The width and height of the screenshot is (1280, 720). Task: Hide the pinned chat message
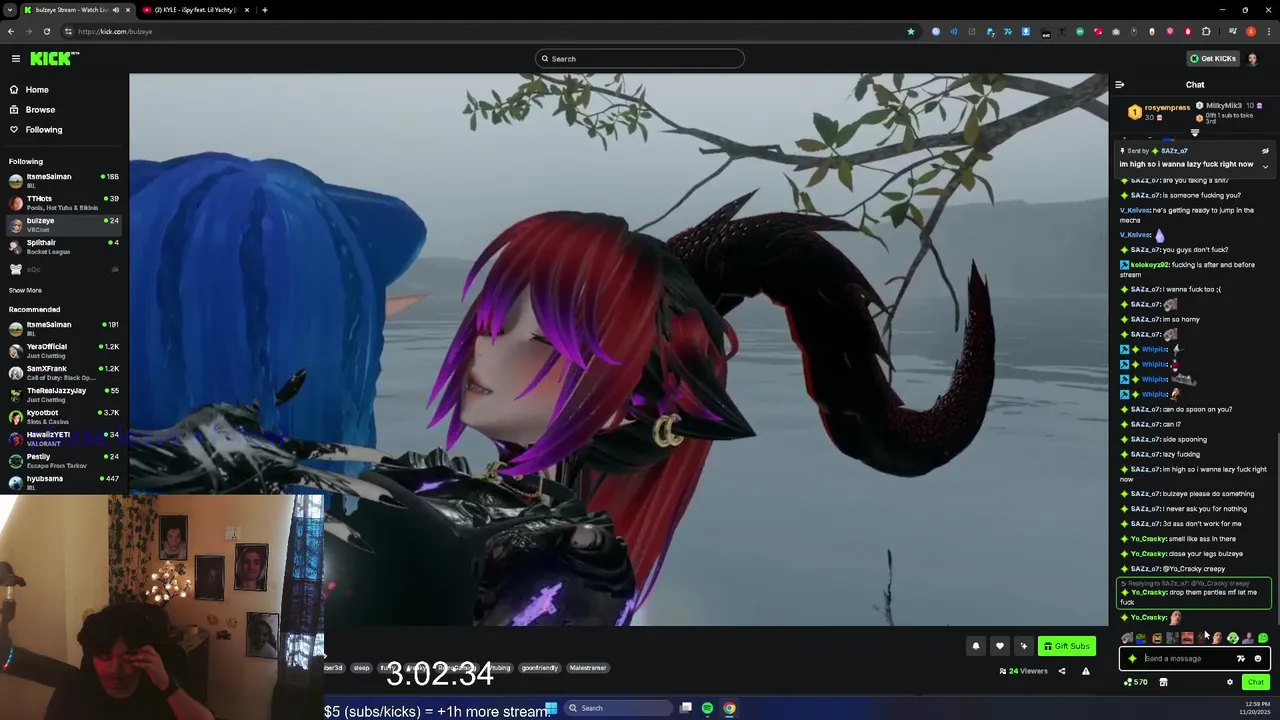(1265, 151)
